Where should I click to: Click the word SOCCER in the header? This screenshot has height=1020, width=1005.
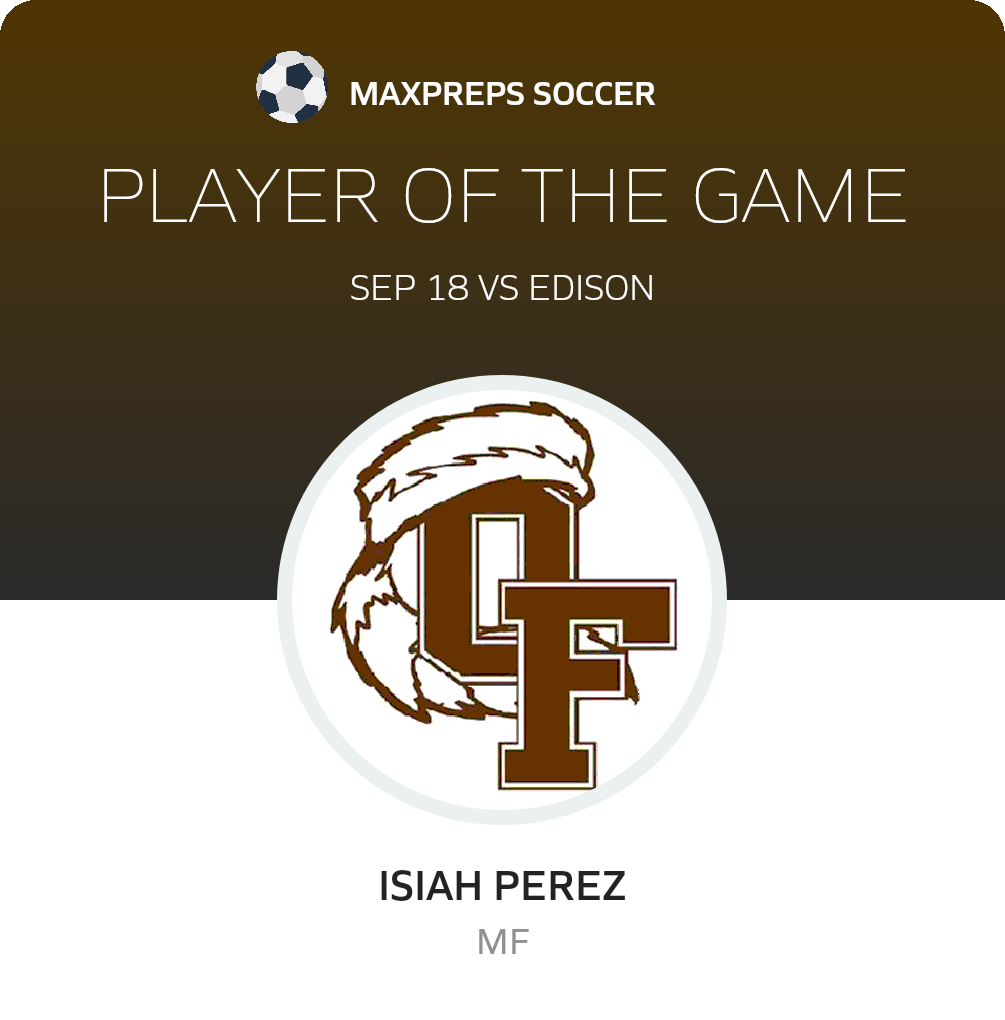point(594,94)
